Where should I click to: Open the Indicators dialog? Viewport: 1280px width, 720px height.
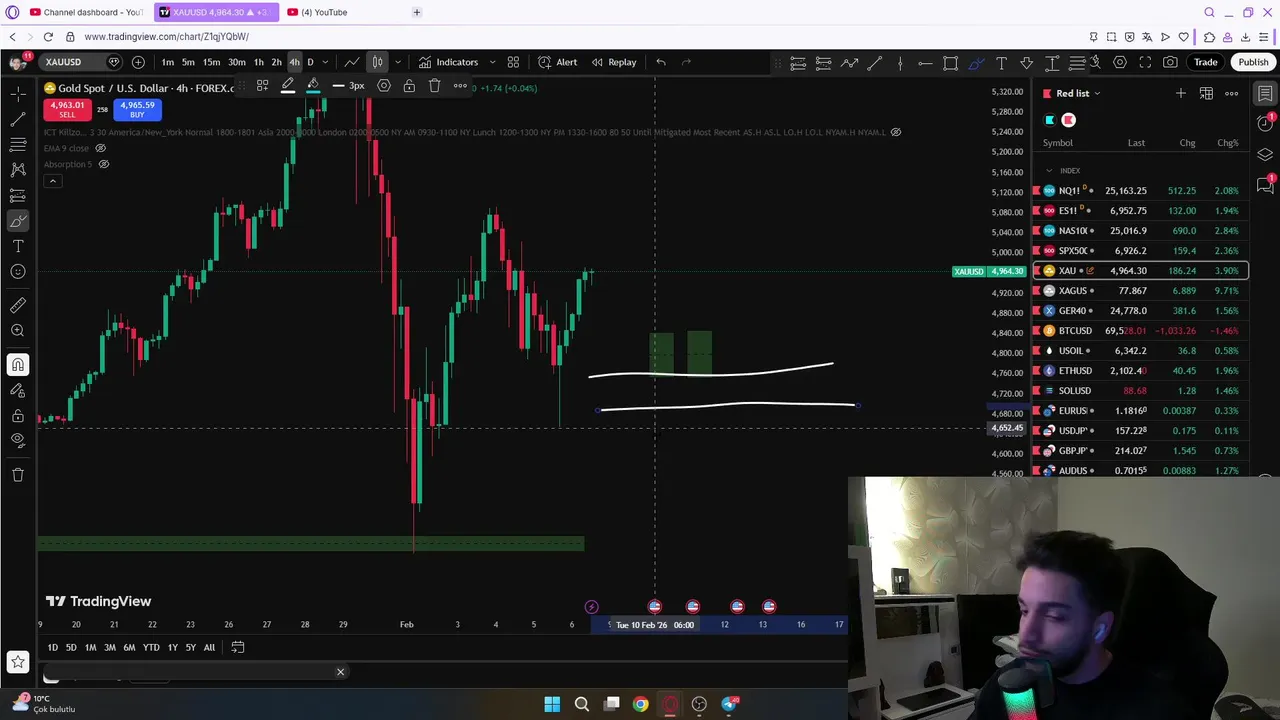tap(448, 62)
